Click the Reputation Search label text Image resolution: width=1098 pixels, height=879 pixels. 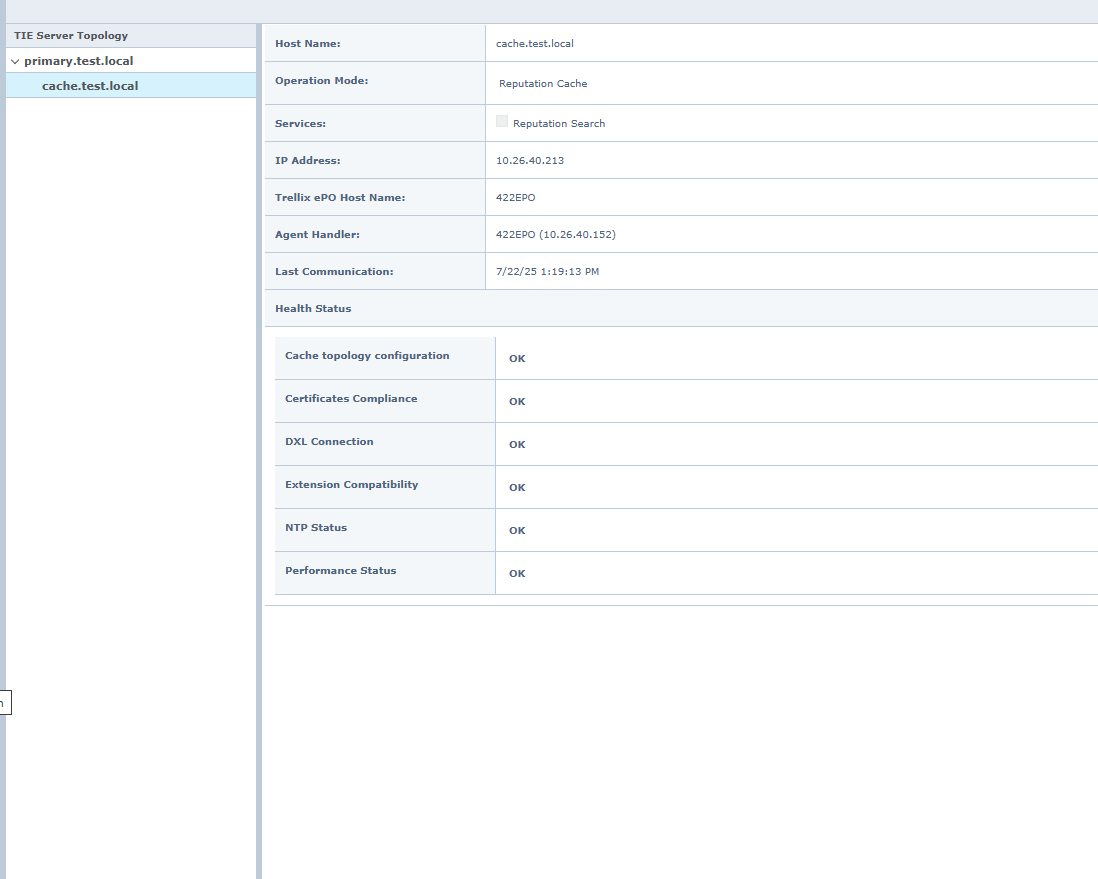[559, 124]
